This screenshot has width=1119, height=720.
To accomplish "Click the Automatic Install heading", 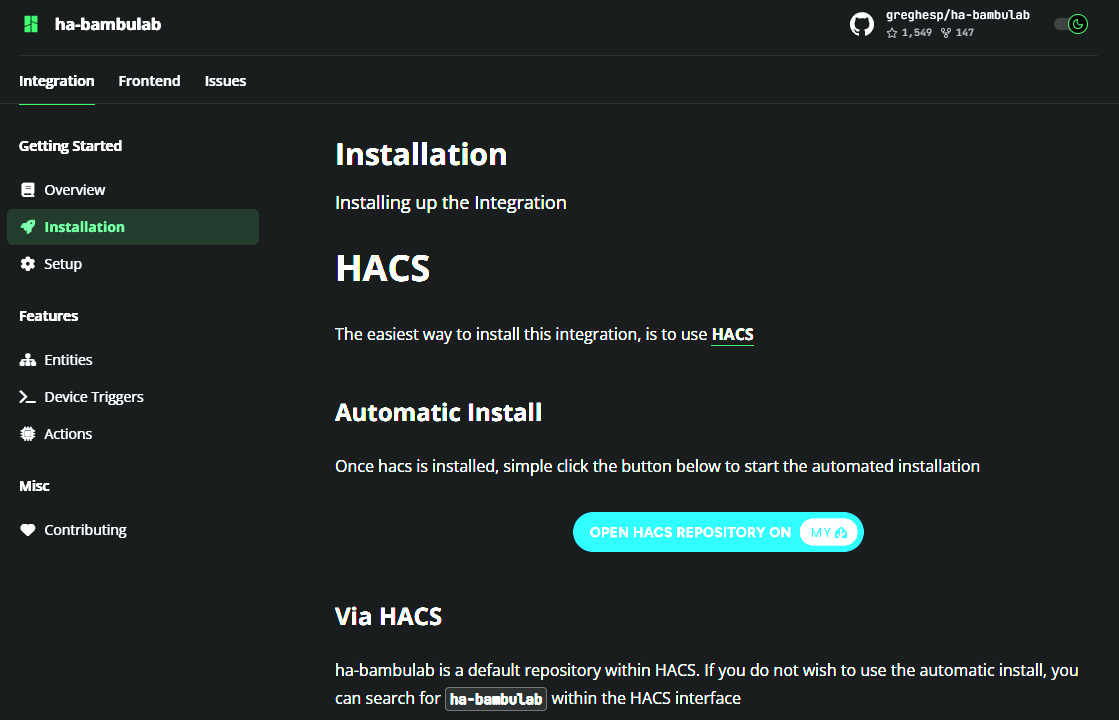I will point(438,412).
